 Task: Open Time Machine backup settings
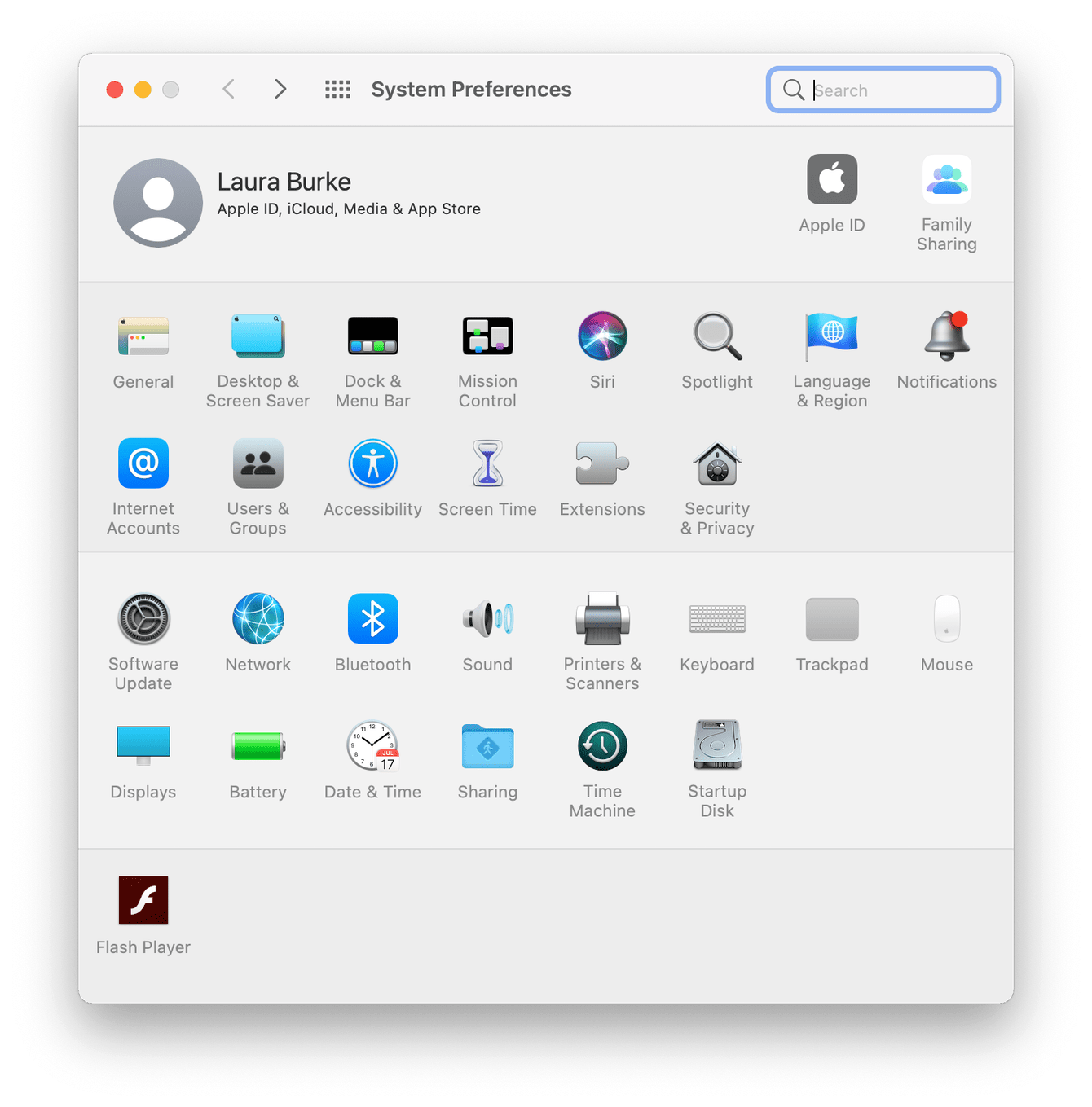pyautogui.click(x=602, y=746)
